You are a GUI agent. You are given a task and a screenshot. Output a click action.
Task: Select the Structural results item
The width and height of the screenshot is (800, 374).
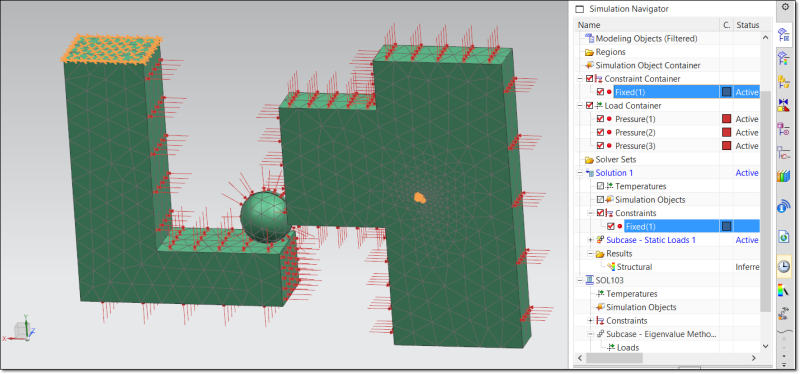pyautogui.click(x=634, y=267)
